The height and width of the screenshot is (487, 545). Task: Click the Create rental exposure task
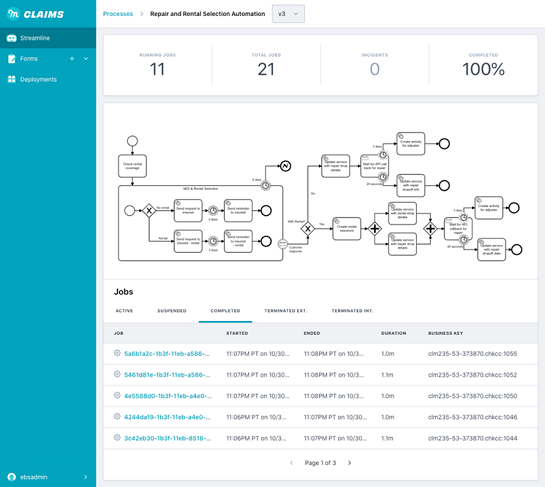[x=347, y=229]
